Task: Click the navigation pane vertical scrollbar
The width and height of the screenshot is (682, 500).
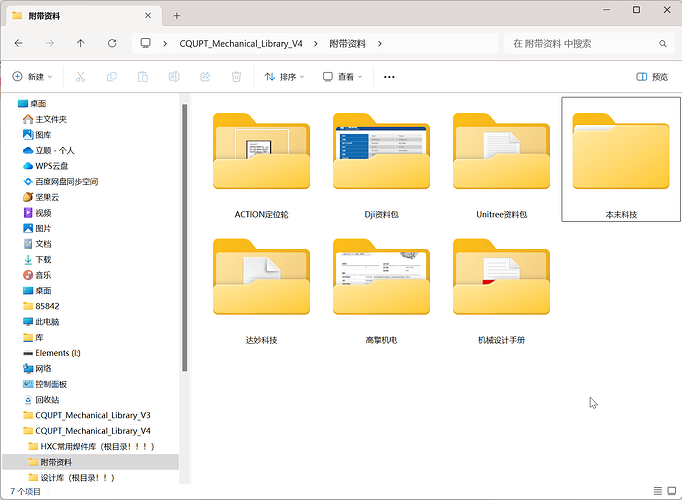Action: click(x=184, y=238)
